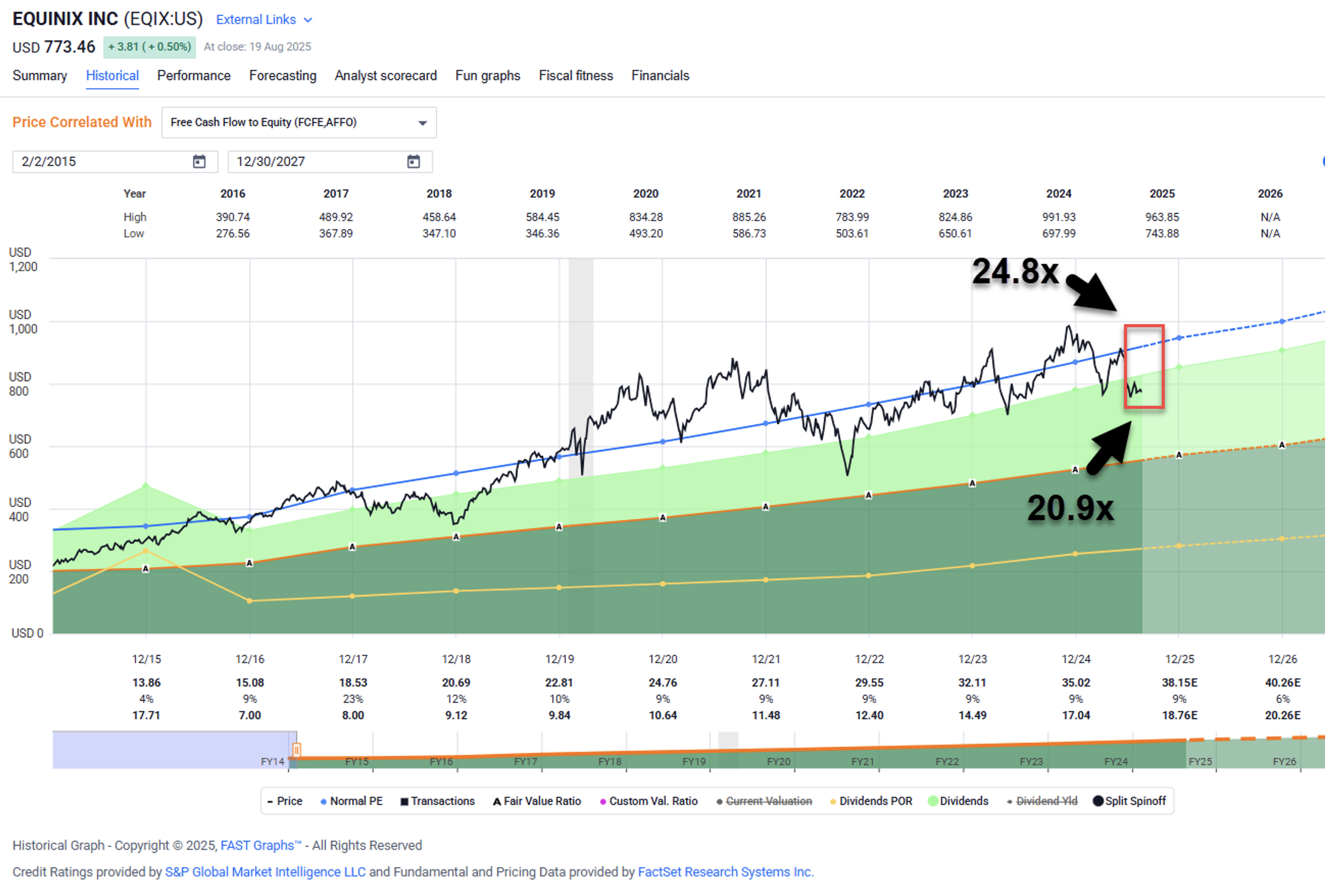Viewport: 1328px width, 896px height.
Task: Click the range navigator left handle
Action: tap(296, 750)
